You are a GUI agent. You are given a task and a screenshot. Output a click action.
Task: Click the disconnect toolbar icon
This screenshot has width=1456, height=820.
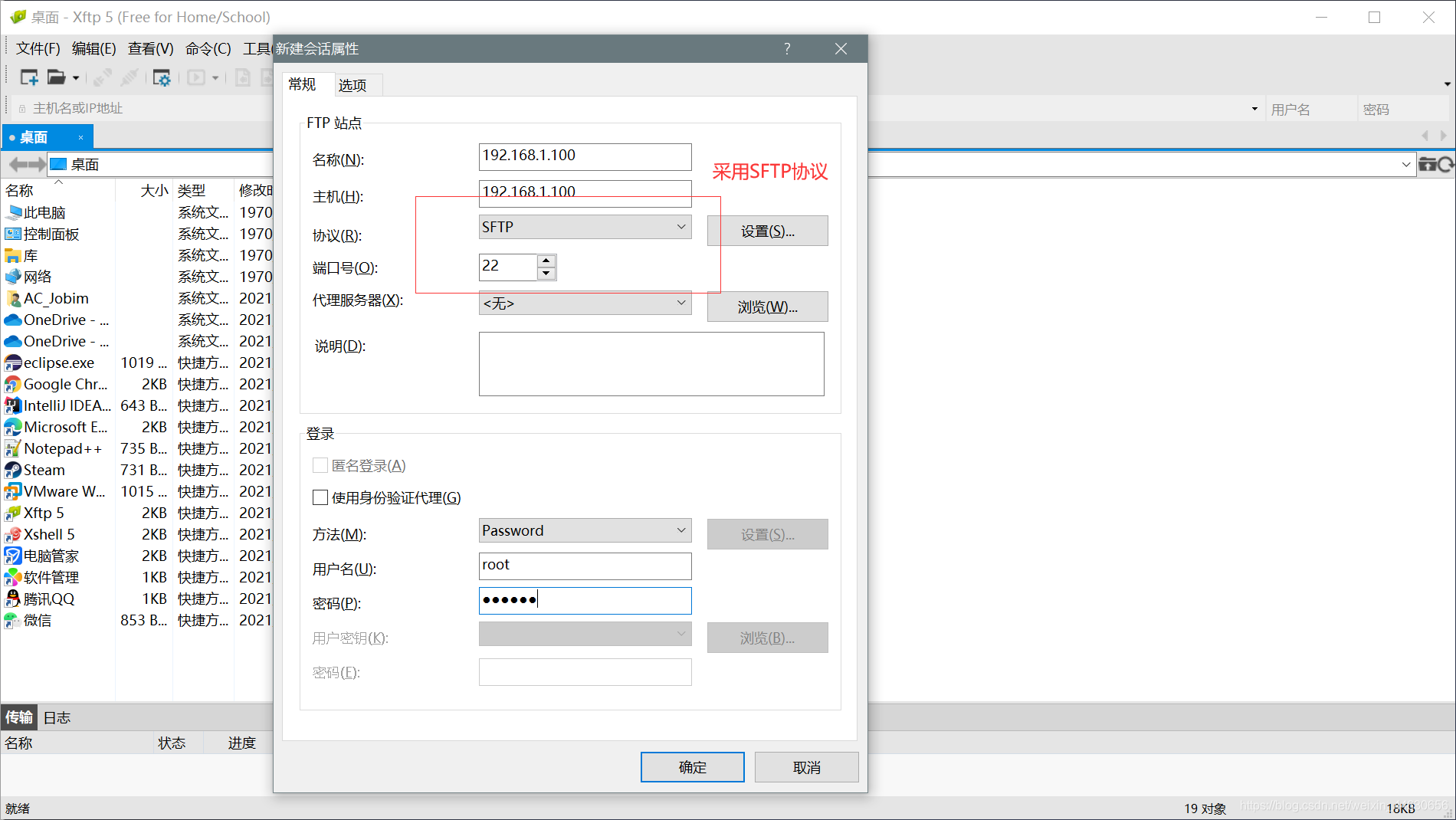130,77
